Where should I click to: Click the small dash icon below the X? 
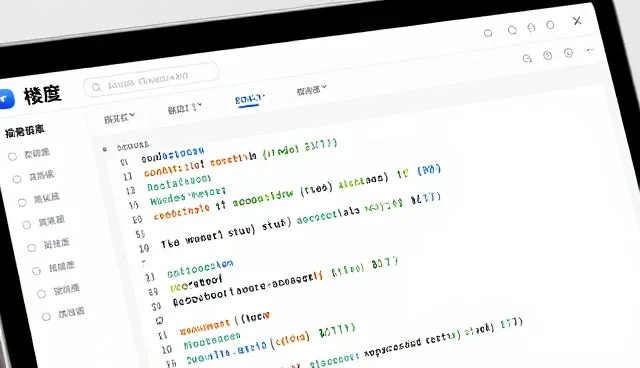589,51
